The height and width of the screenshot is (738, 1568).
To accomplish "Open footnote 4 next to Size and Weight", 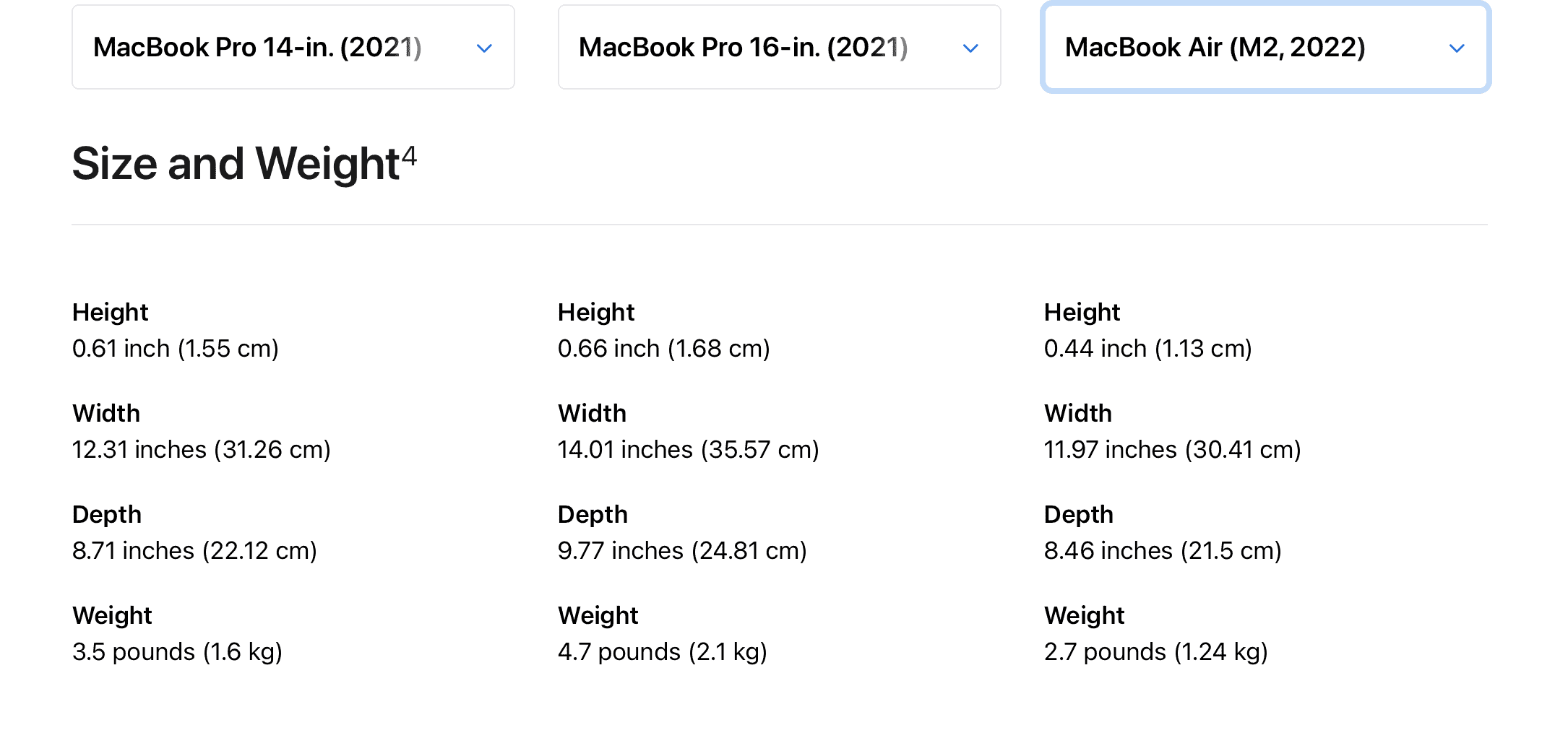I will (x=409, y=155).
